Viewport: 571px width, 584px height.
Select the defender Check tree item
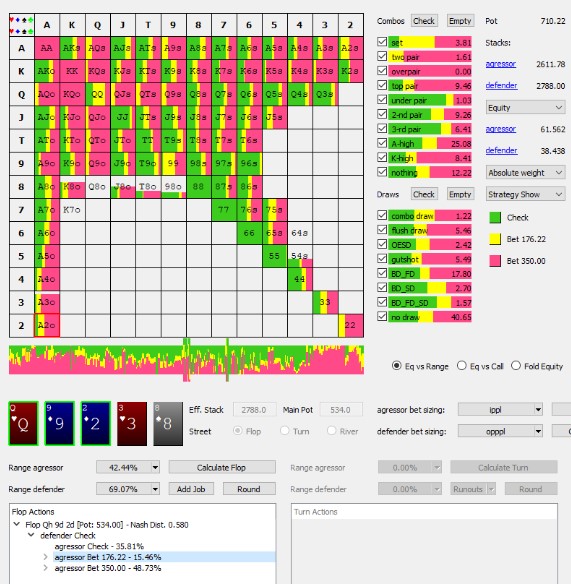[x=68, y=536]
